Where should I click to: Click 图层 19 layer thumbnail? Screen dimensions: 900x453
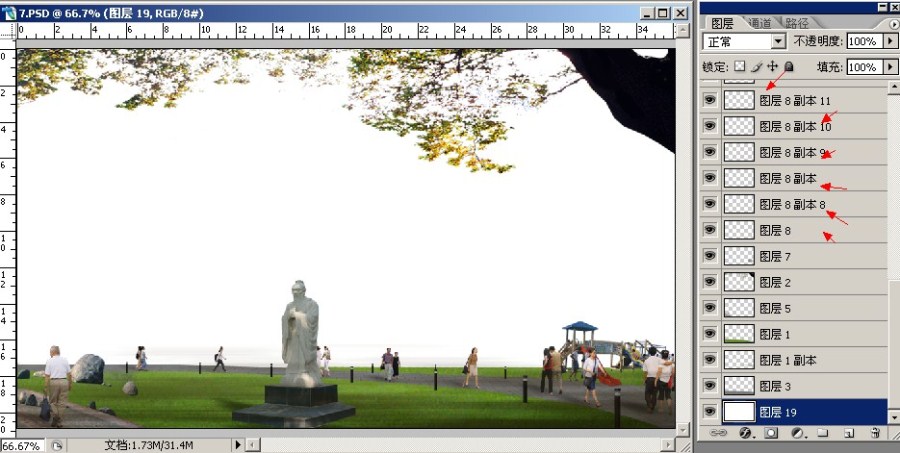pyautogui.click(x=739, y=412)
